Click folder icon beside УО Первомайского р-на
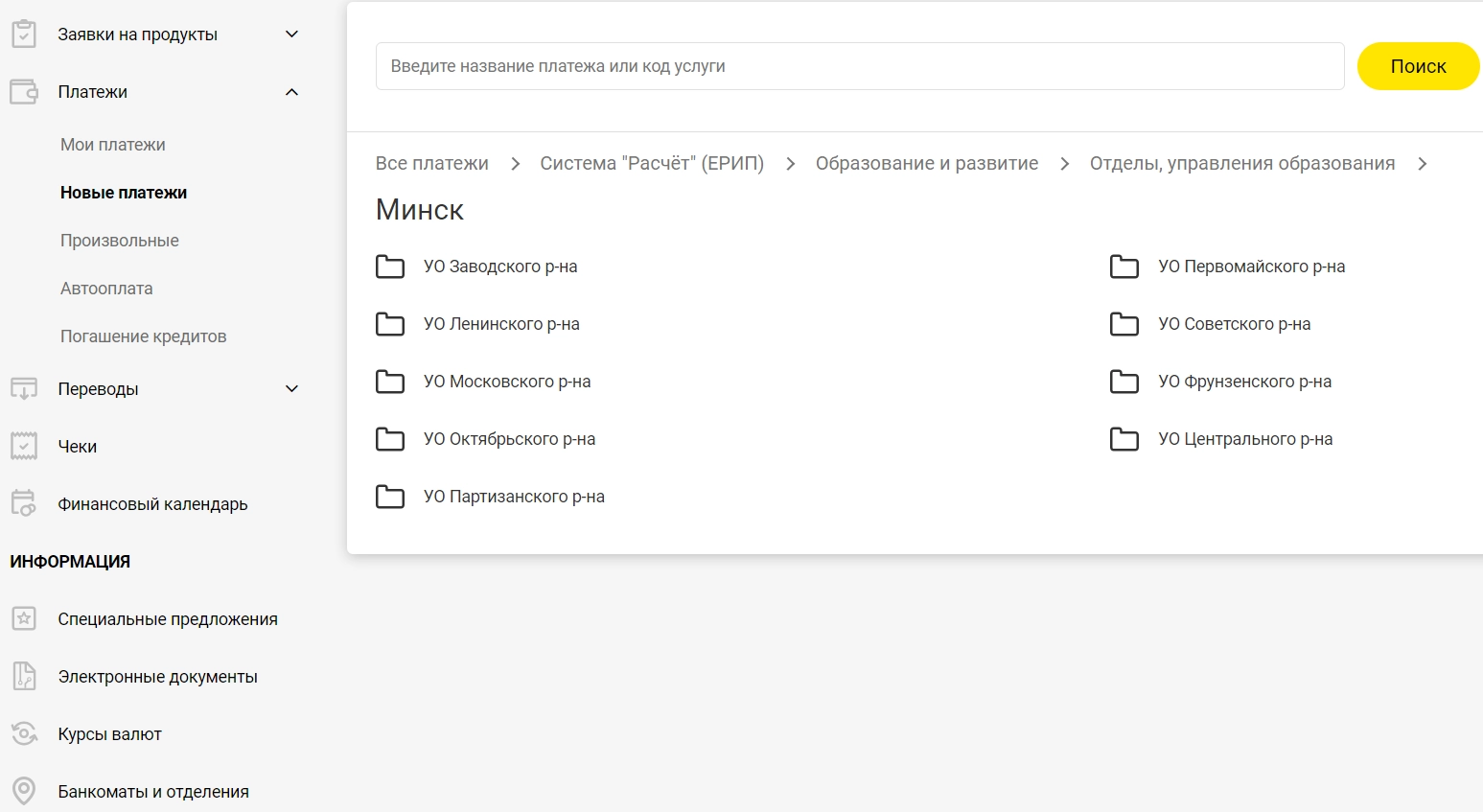The height and width of the screenshot is (812, 1483). (1124, 267)
